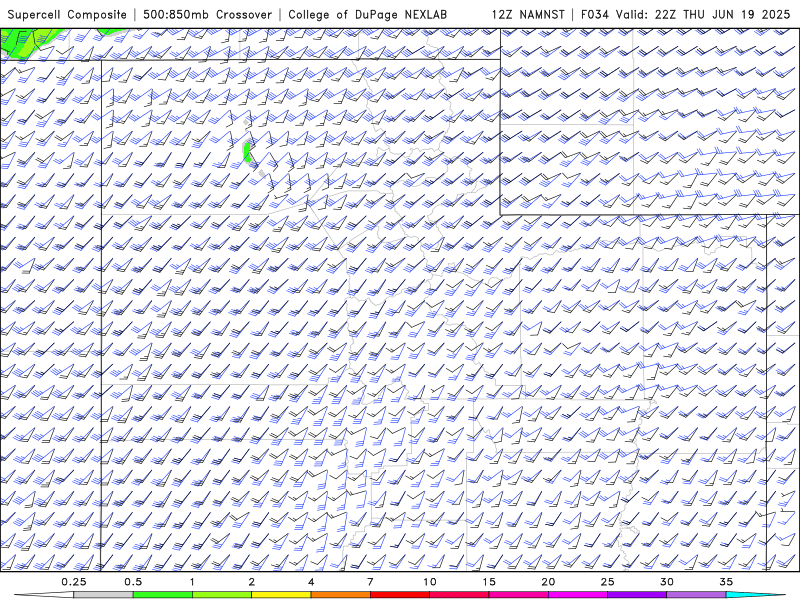Click the legend value '10'
Viewport: 800px width, 600px height.
430,582
